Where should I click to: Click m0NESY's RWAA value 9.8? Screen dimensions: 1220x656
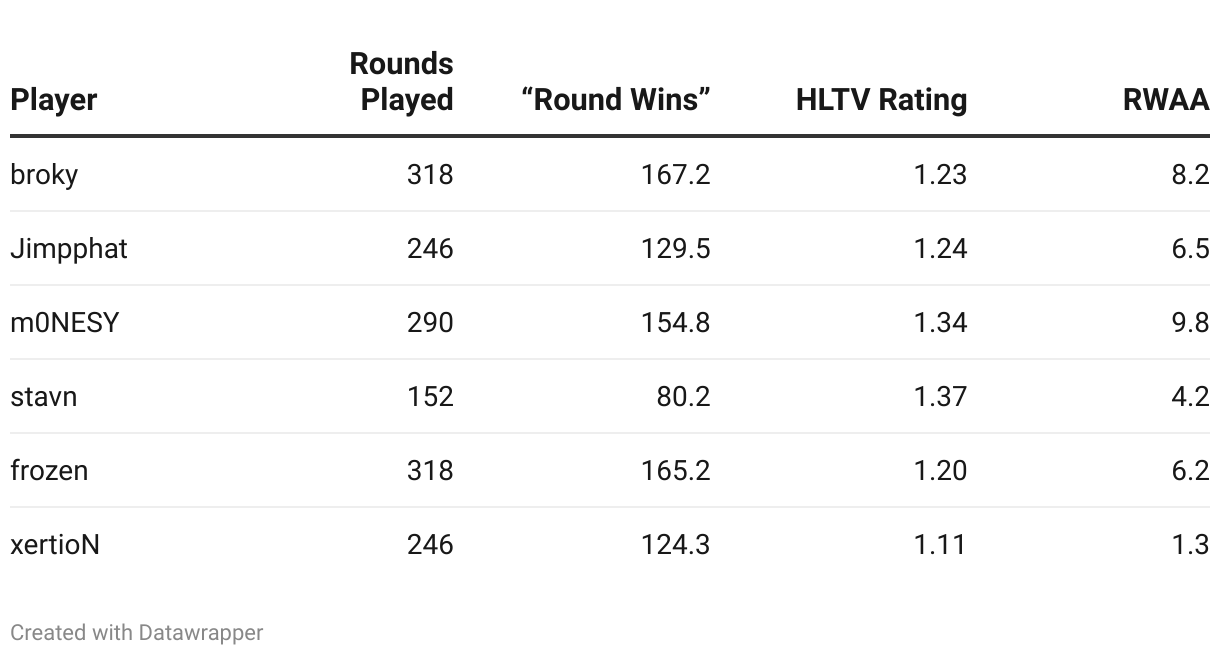coord(1190,322)
